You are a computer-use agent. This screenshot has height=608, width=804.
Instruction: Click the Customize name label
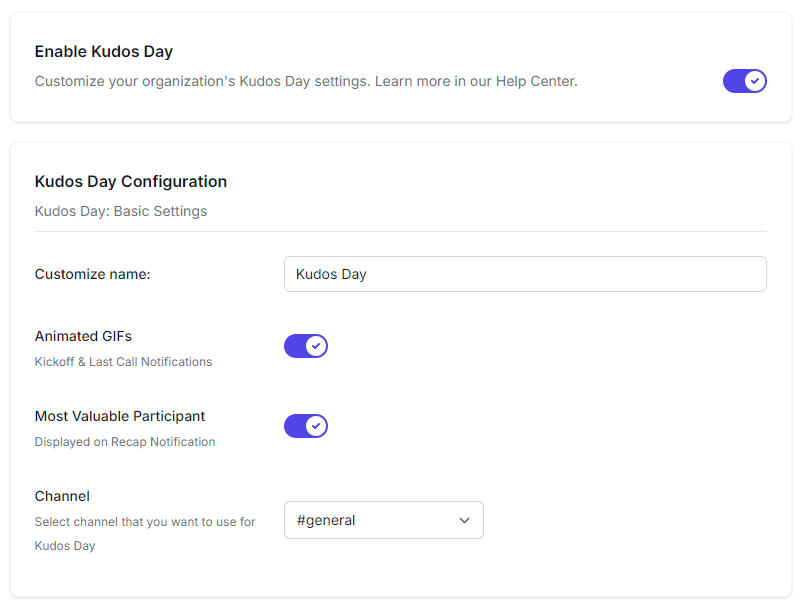click(92, 274)
